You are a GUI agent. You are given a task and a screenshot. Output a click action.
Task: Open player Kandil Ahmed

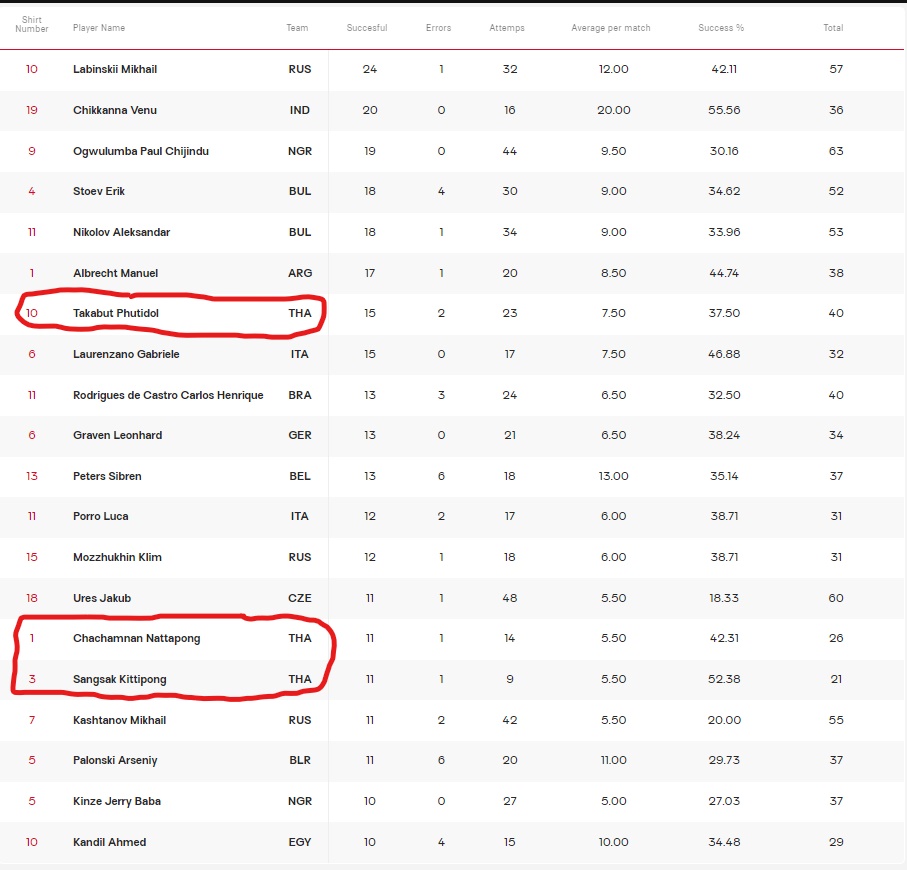coord(109,842)
